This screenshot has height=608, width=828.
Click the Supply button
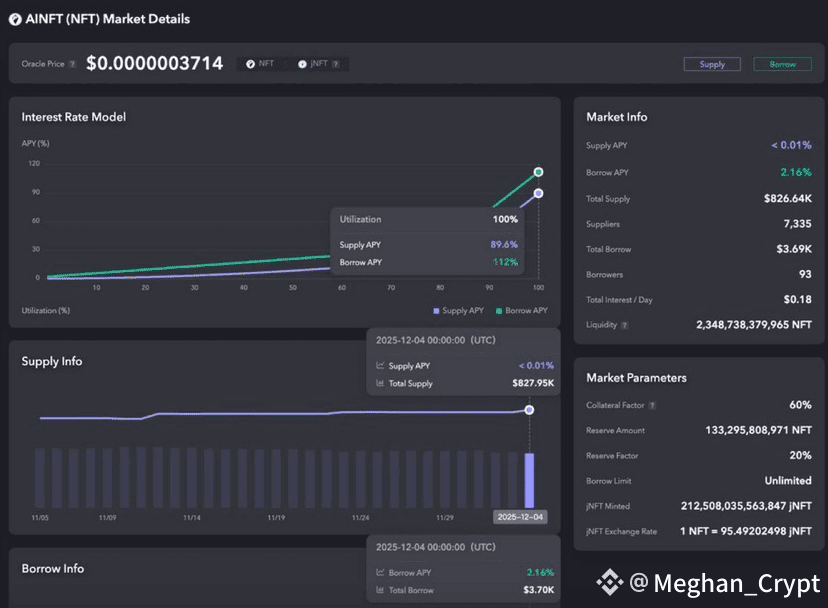pyautogui.click(x=712, y=64)
